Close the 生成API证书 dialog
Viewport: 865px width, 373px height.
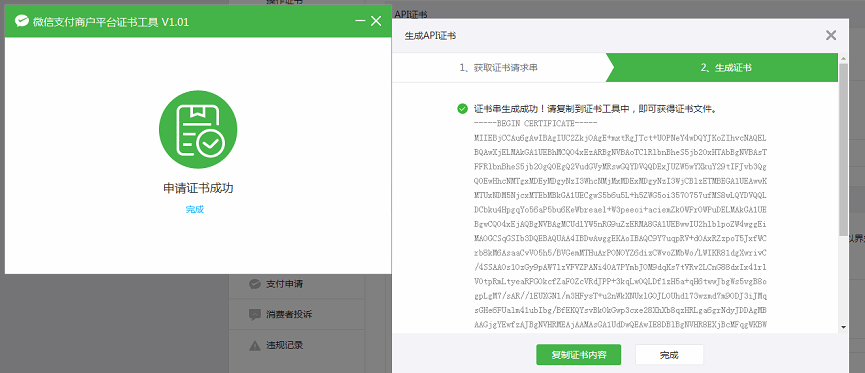point(831,36)
